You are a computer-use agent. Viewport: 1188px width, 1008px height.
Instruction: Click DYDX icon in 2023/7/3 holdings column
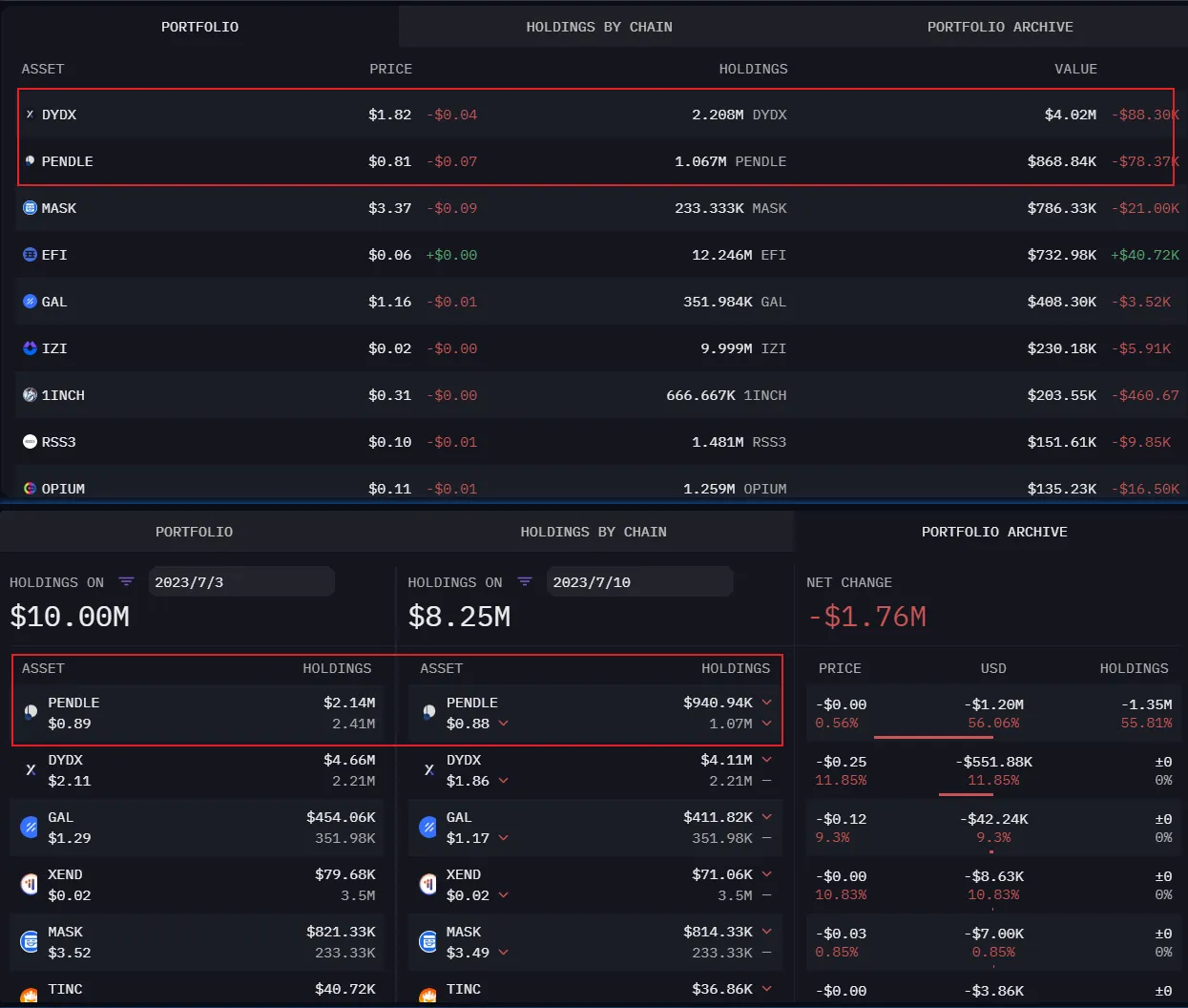pyautogui.click(x=31, y=769)
